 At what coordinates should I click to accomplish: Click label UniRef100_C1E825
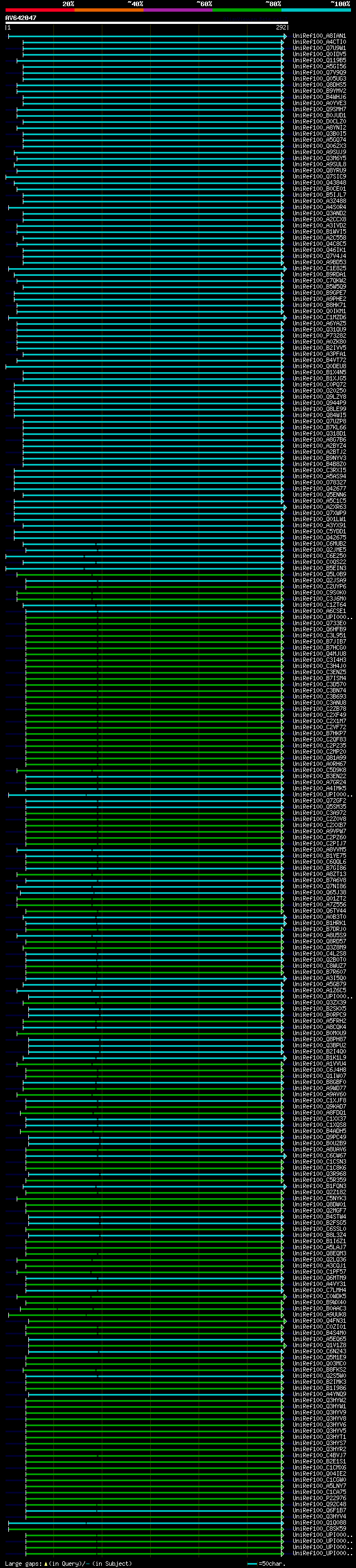click(x=319, y=269)
